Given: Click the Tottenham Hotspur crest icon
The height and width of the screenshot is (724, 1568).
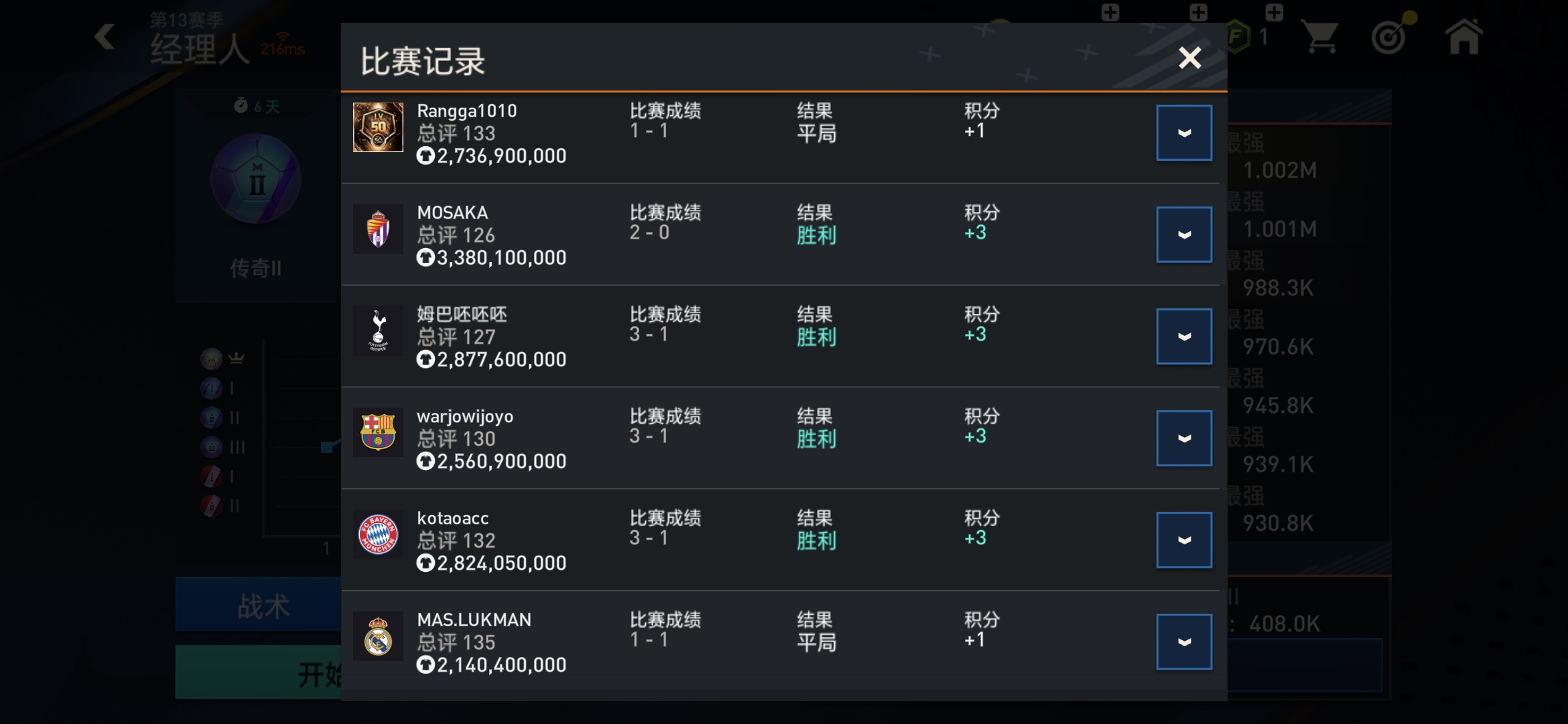Looking at the screenshot, I should click(378, 331).
